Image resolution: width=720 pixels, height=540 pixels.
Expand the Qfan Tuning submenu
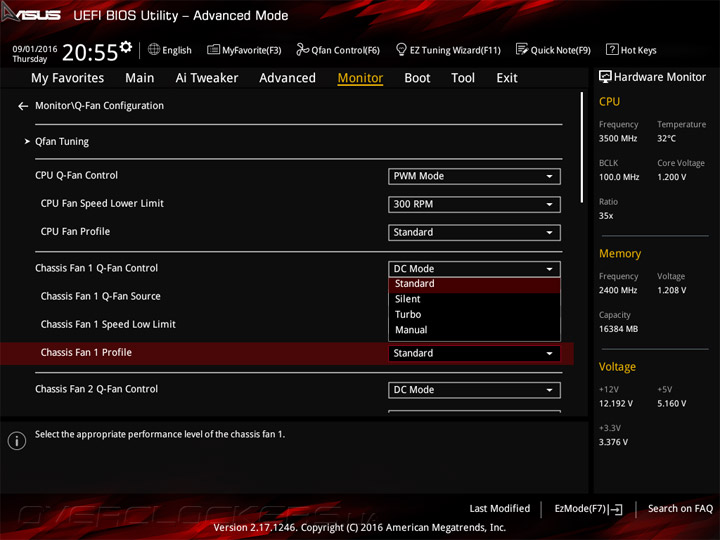[62, 141]
